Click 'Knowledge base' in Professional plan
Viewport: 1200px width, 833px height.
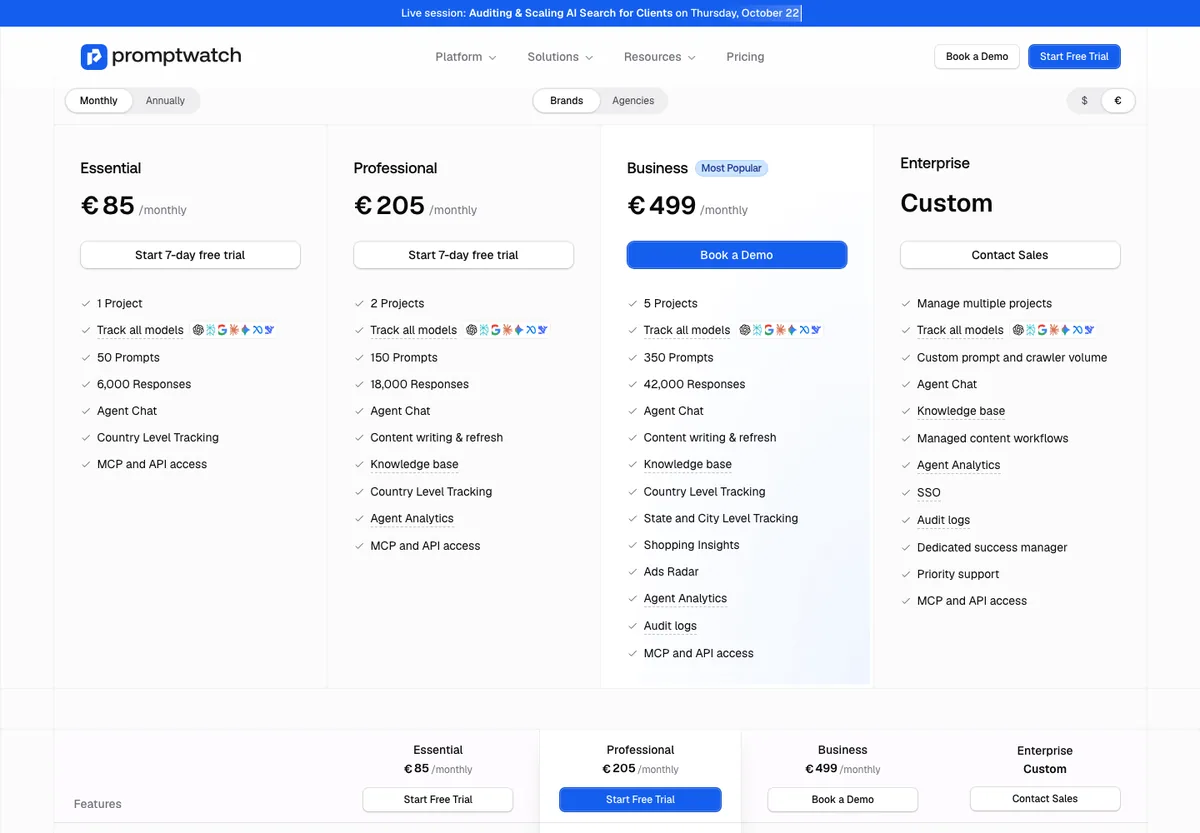(414, 465)
